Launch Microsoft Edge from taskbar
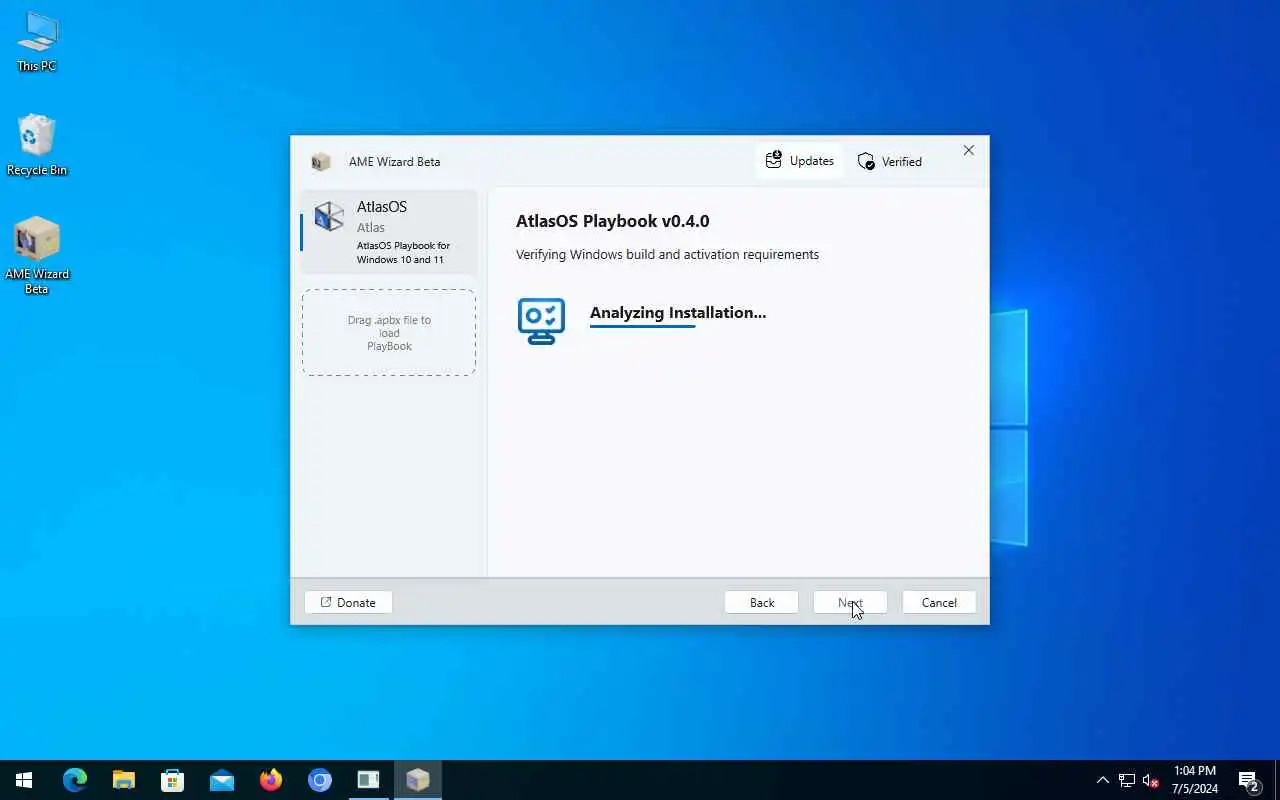 click(75, 780)
